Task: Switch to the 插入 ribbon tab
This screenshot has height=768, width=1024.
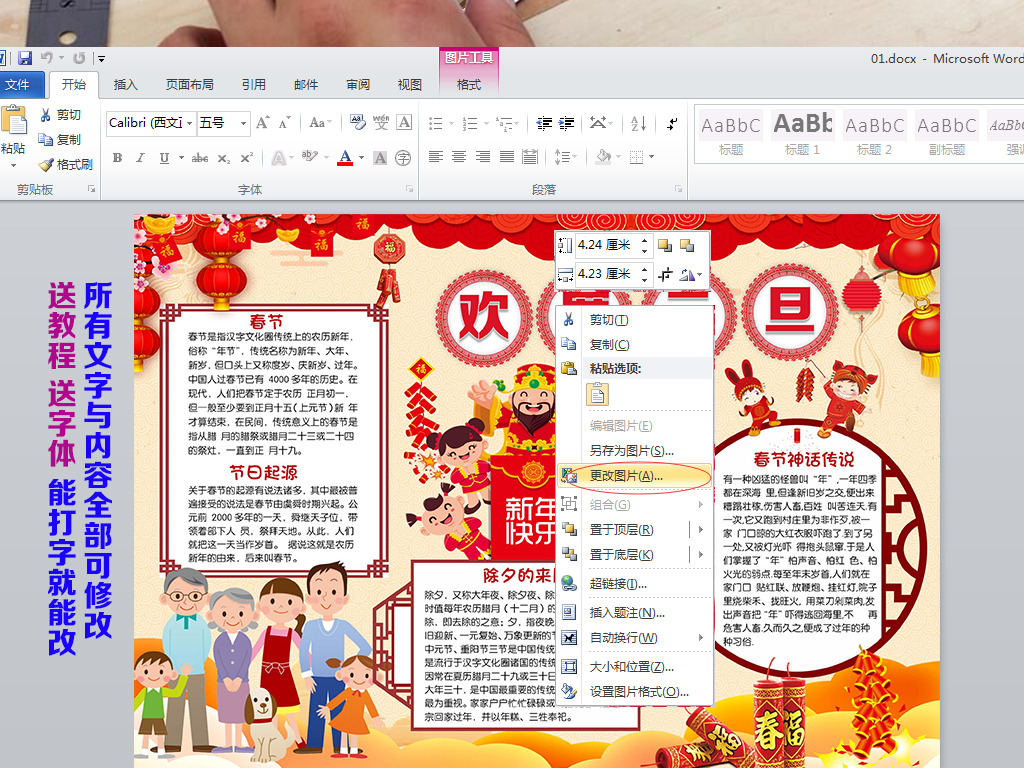Action: pos(124,84)
